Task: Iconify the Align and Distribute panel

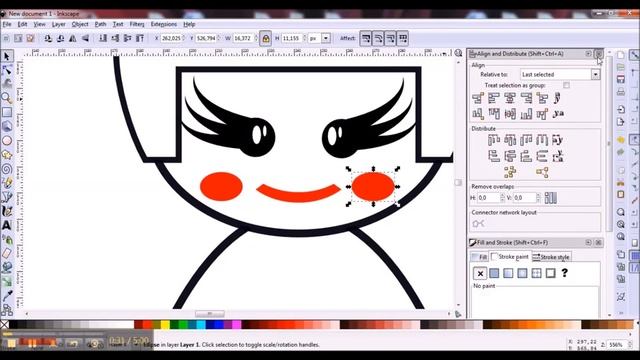Action: [588, 53]
